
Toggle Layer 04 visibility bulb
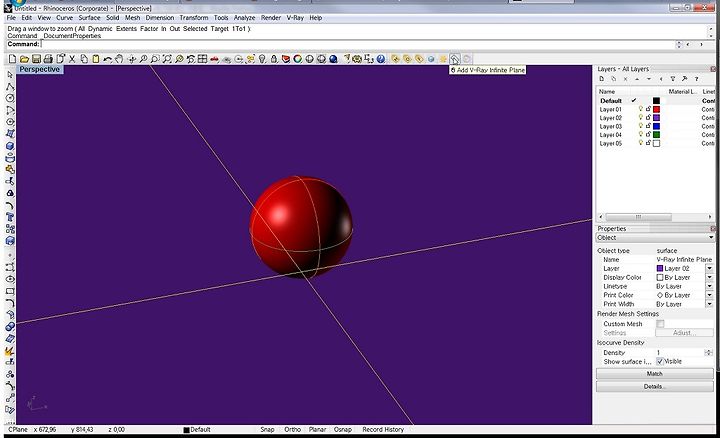tap(641, 135)
